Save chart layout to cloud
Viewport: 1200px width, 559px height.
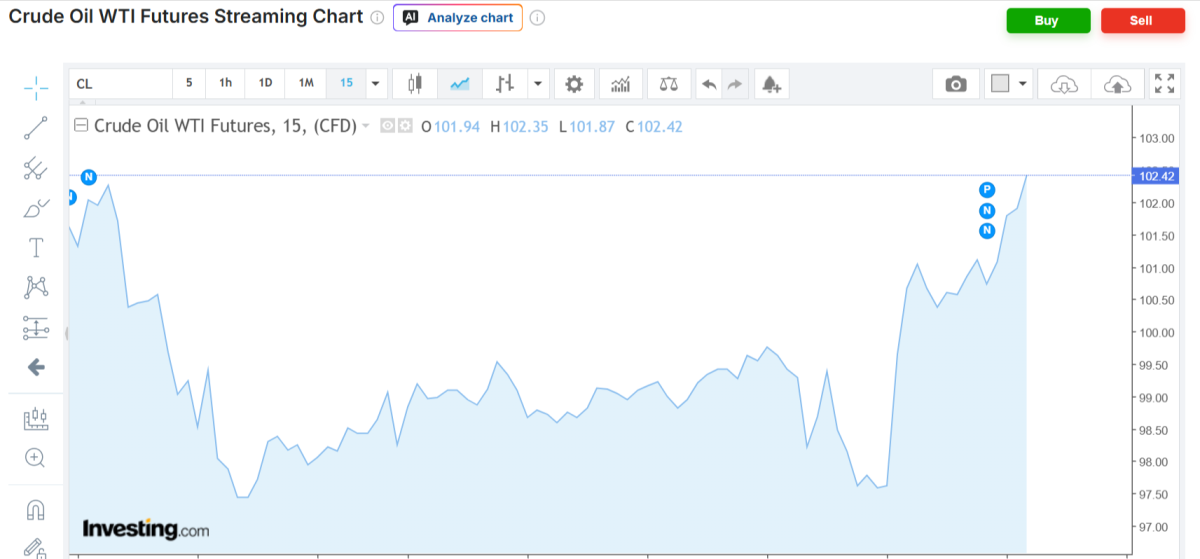[1117, 84]
